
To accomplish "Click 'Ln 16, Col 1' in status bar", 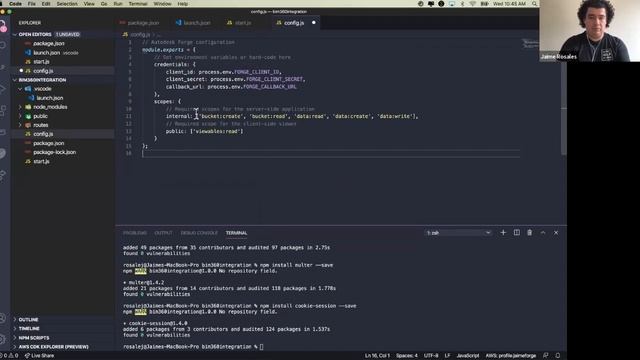I will [377, 356].
